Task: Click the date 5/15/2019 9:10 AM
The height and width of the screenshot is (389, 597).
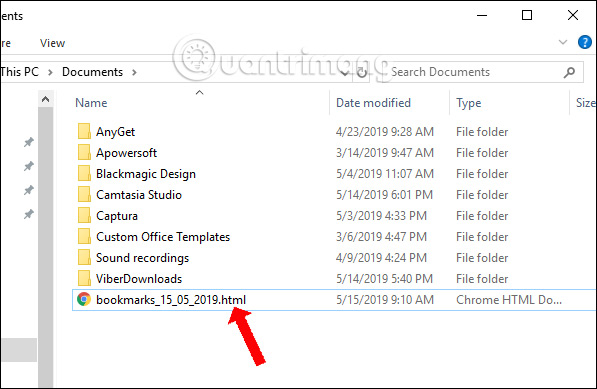Action: point(385,300)
